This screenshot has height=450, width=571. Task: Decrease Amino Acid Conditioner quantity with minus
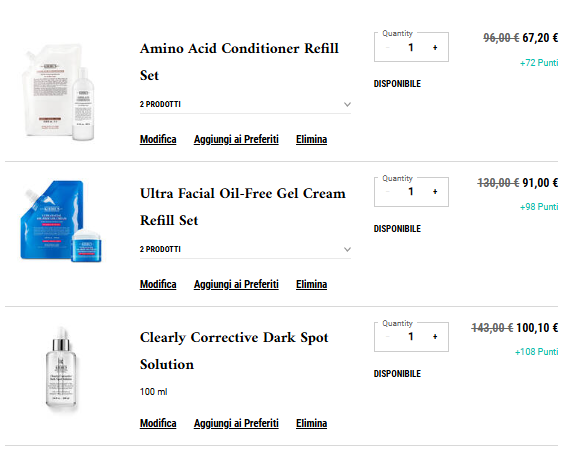(387, 48)
